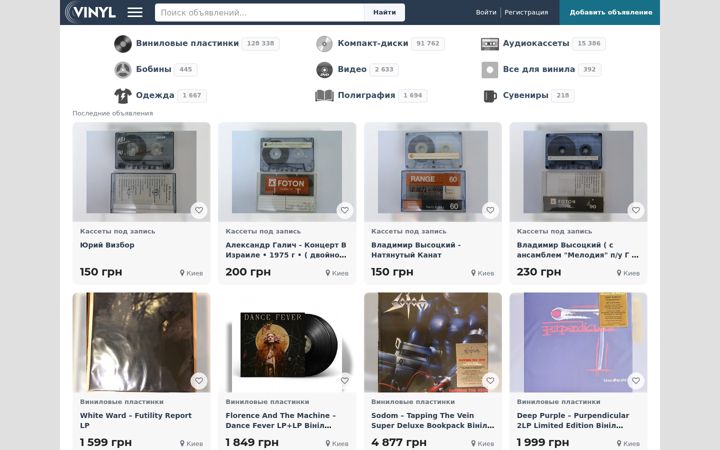The width and height of the screenshot is (720, 450).
Task: Open the Dance Fever vinyl cover image
Action: tap(287, 342)
